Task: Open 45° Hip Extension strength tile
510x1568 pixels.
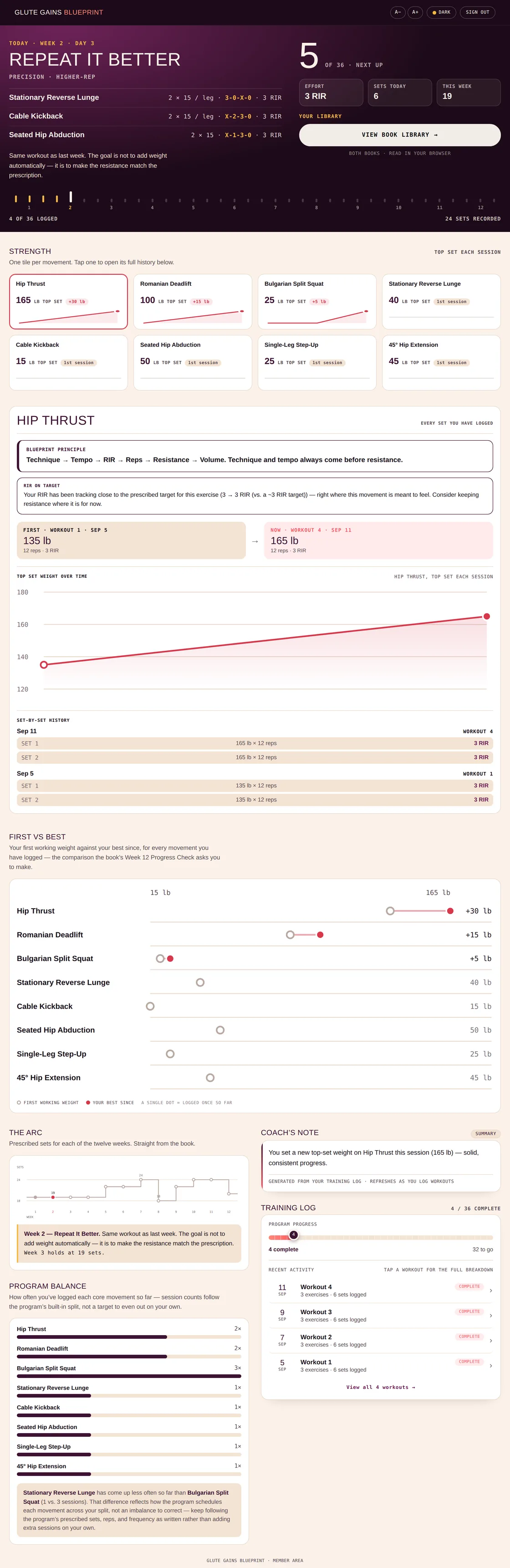Action: [441, 362]
